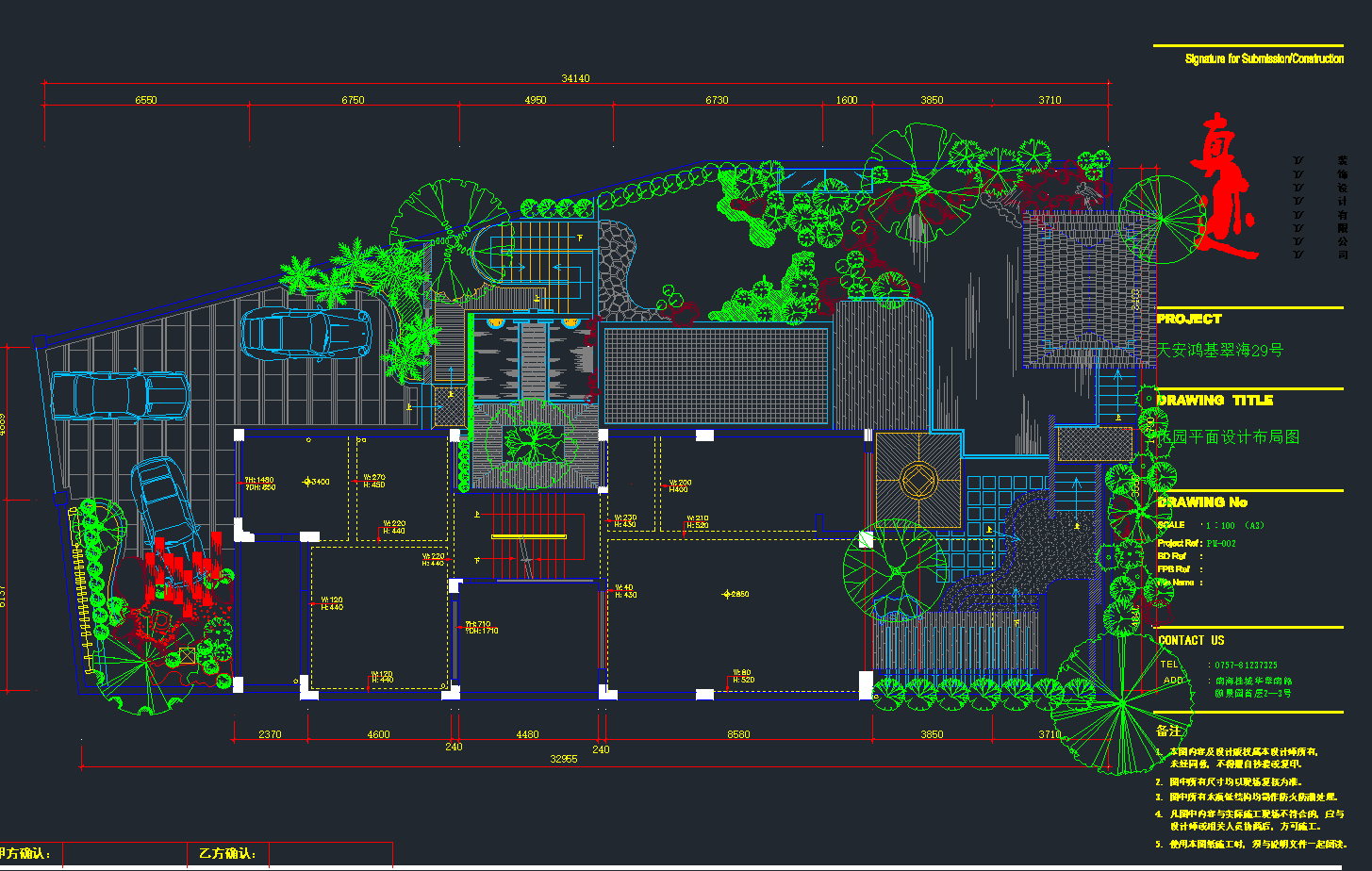The image size is (1372, 871).
Task: Click the 乙方确认 confirmation field label
Action: 227,853
